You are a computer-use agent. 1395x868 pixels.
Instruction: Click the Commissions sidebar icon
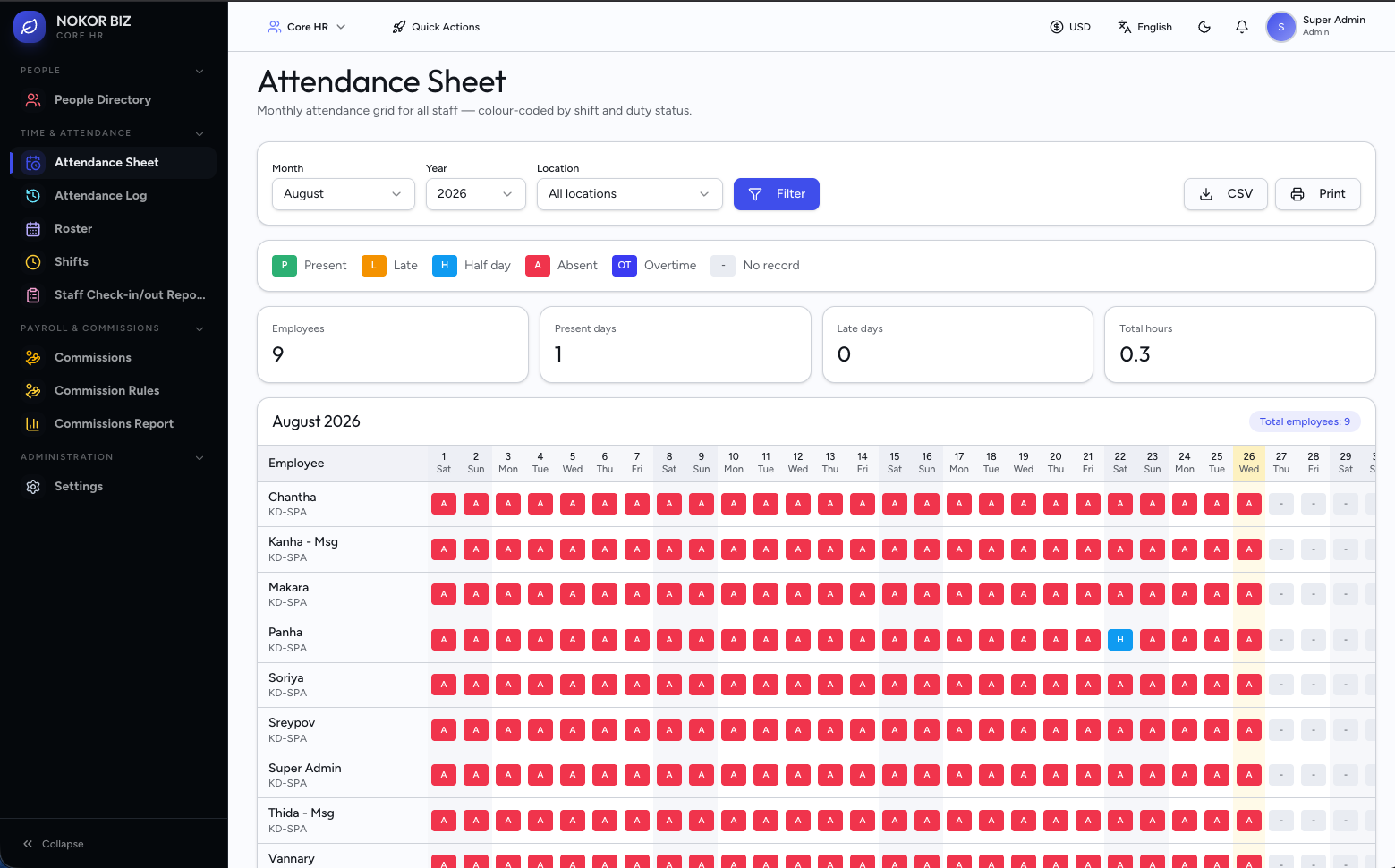[x=33, y=357]
